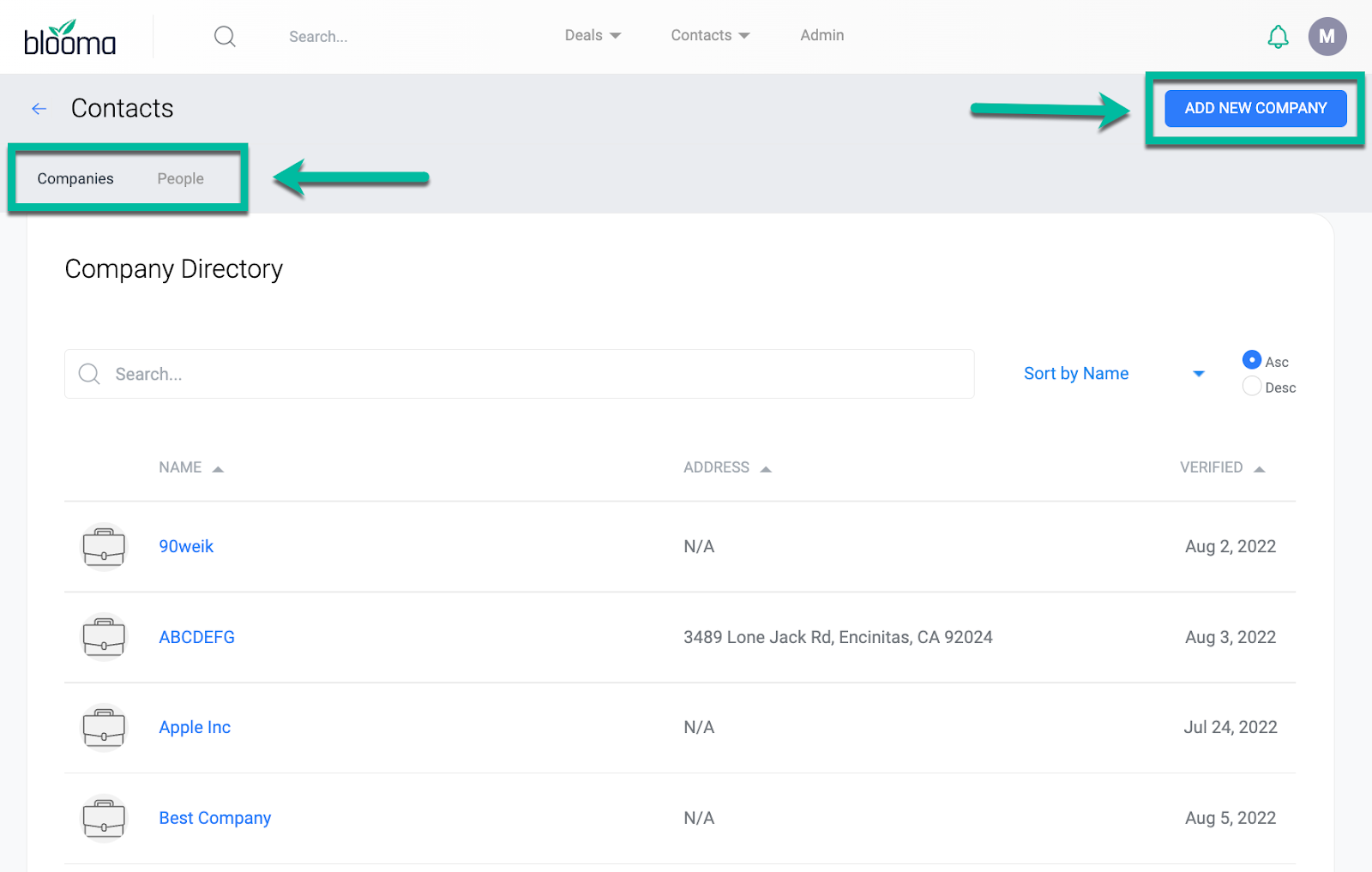Open the Sort by Name dropdown

[1114, 374]
